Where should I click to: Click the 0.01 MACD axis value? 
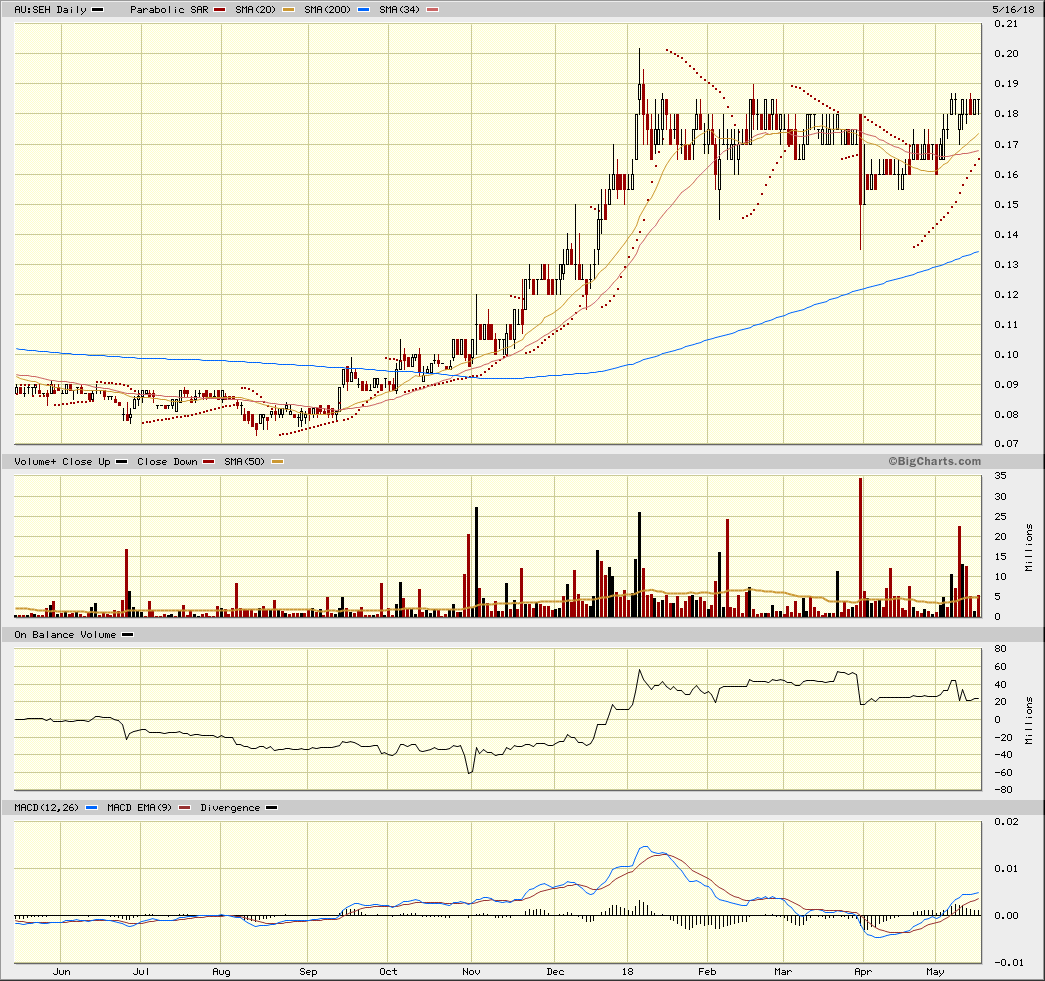1006,869
